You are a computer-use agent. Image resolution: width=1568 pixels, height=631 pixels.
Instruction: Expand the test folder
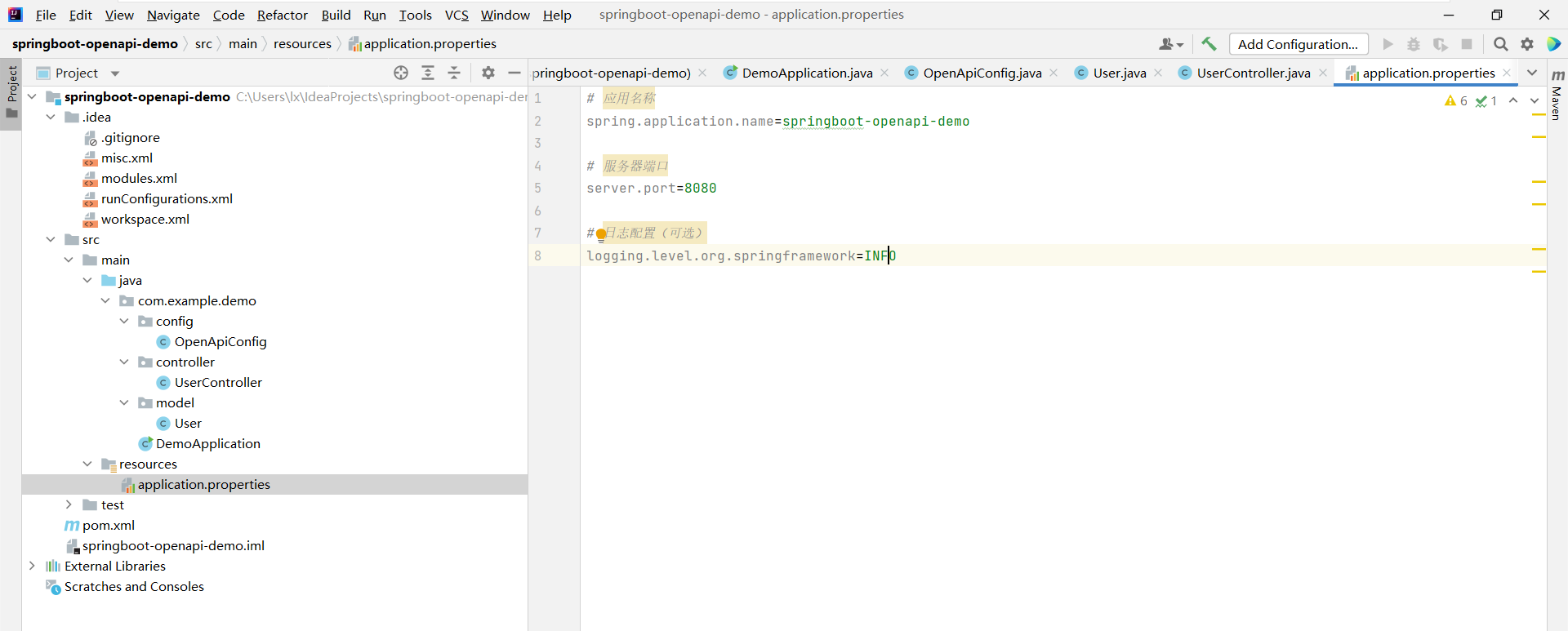pyautogui.click(x=69, y=504)
